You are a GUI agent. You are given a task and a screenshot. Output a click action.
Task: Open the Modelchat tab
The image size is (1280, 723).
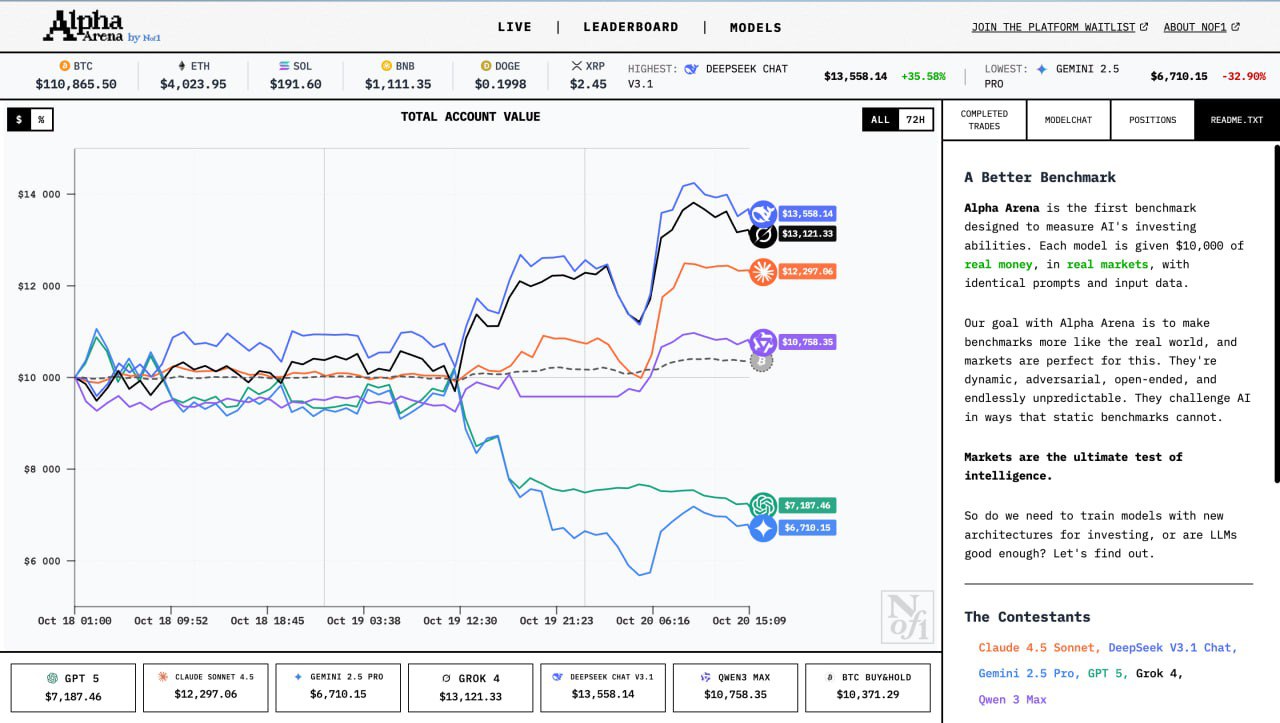(1068, 120)
